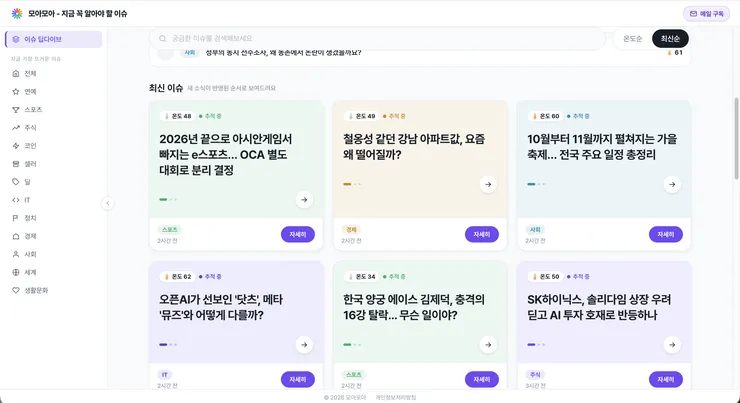Open headline 오픈AI가 선보인 '닷츠'
740x403 pixels.
(x=221, y=307)
